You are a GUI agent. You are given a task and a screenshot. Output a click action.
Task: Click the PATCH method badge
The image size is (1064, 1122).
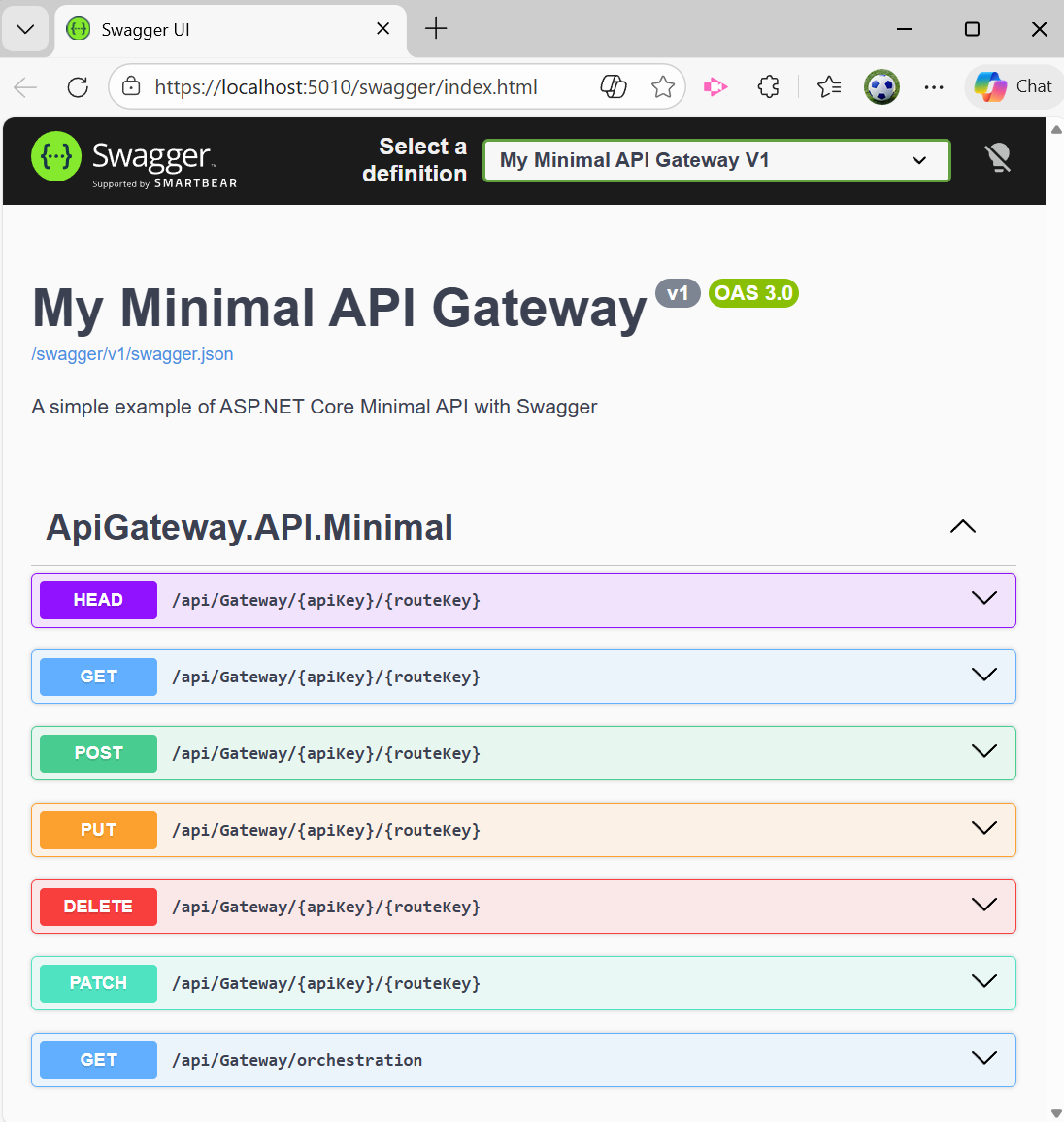(98, 982)
